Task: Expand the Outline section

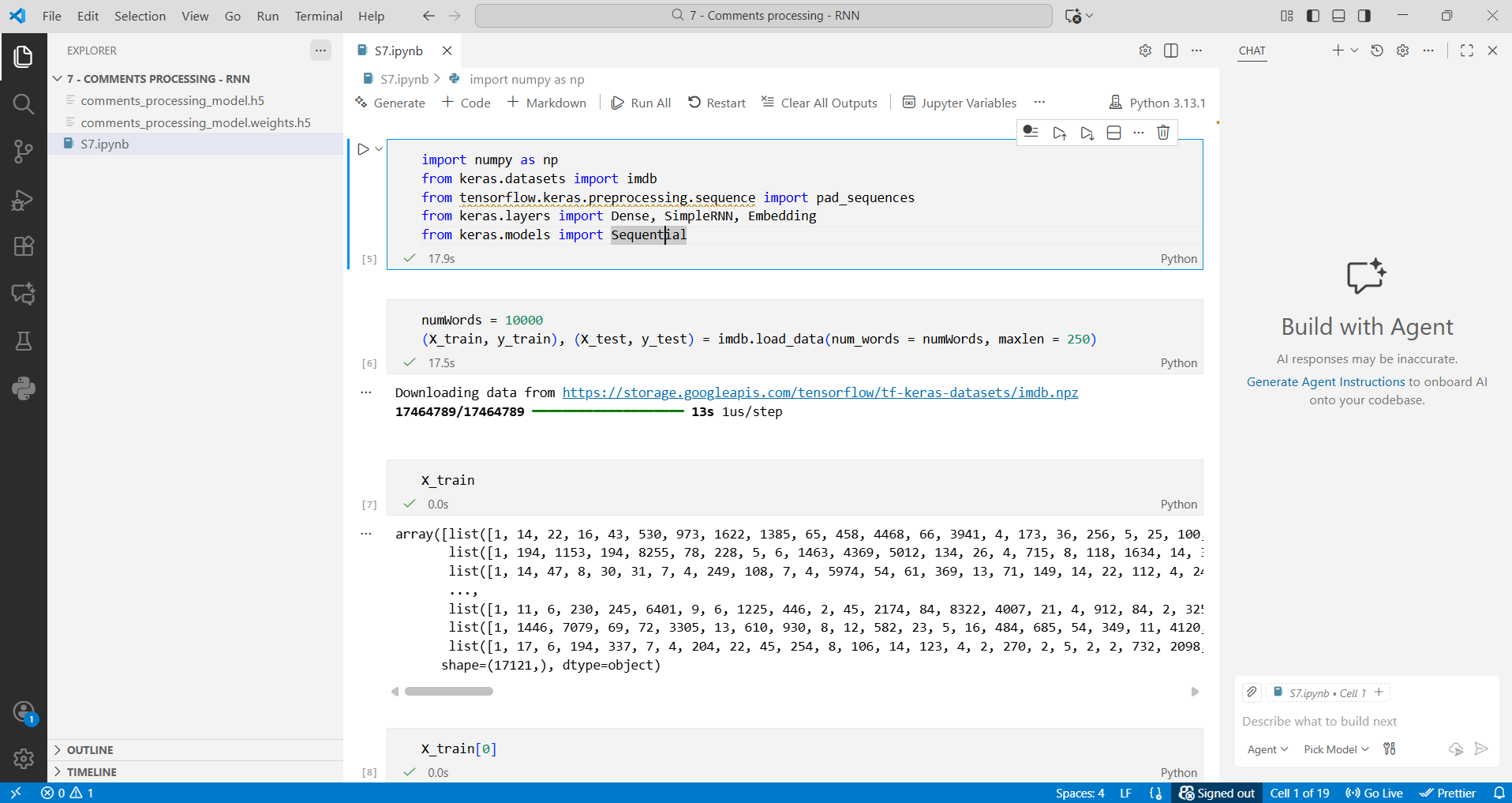Action: pos(90,750)
